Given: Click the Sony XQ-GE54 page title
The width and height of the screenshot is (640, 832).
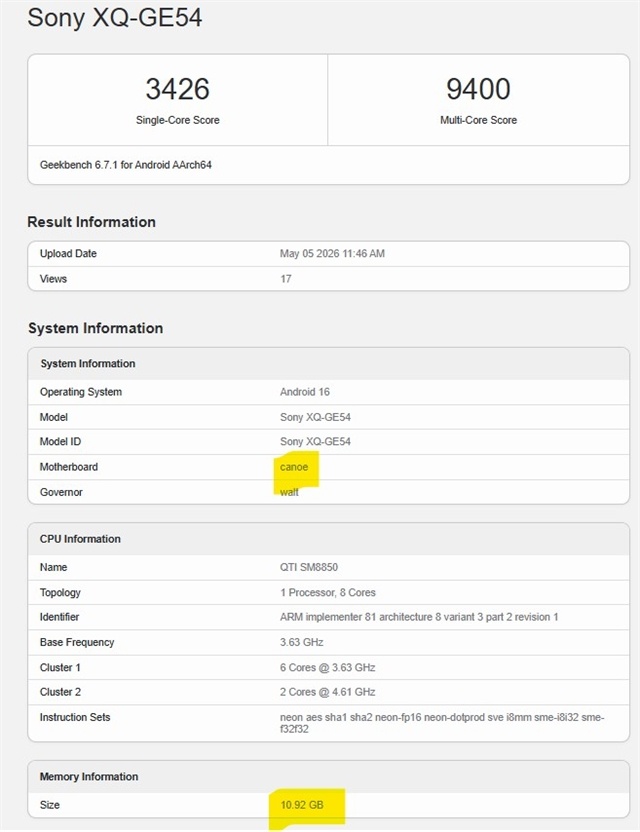Looking at the screenshot, I should [x=115, y=18].
